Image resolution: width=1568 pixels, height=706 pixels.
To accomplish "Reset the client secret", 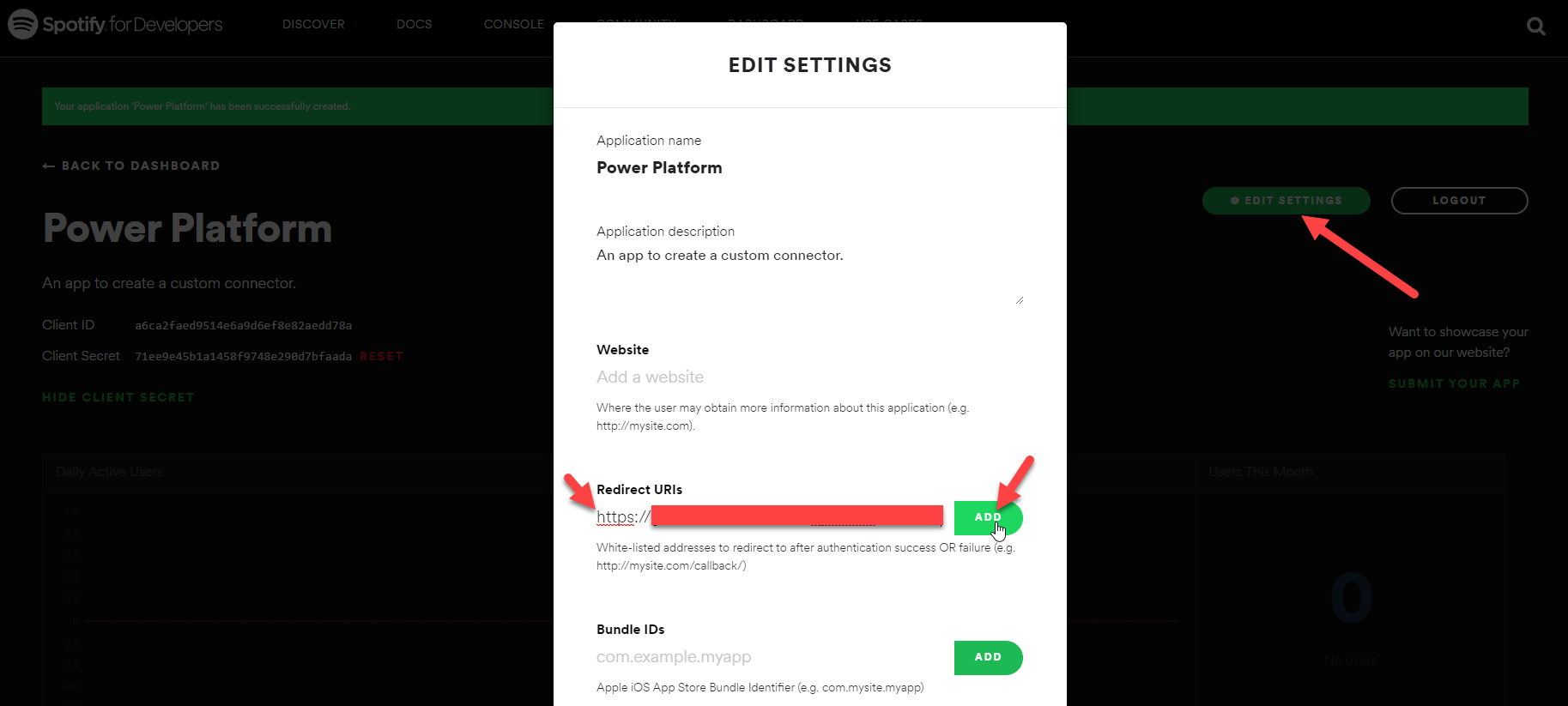I will point(381,356).
